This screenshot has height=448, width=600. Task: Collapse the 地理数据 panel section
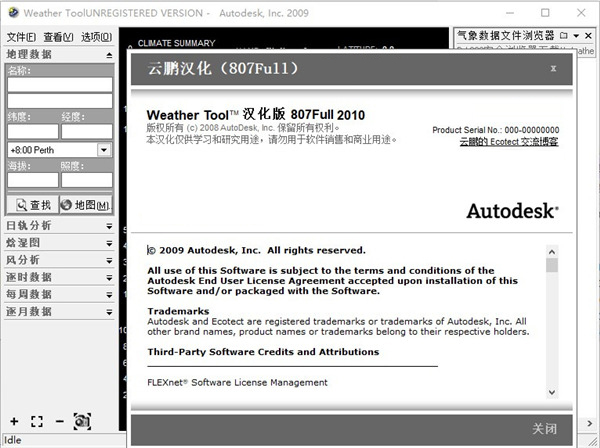(x=108, y=54)
